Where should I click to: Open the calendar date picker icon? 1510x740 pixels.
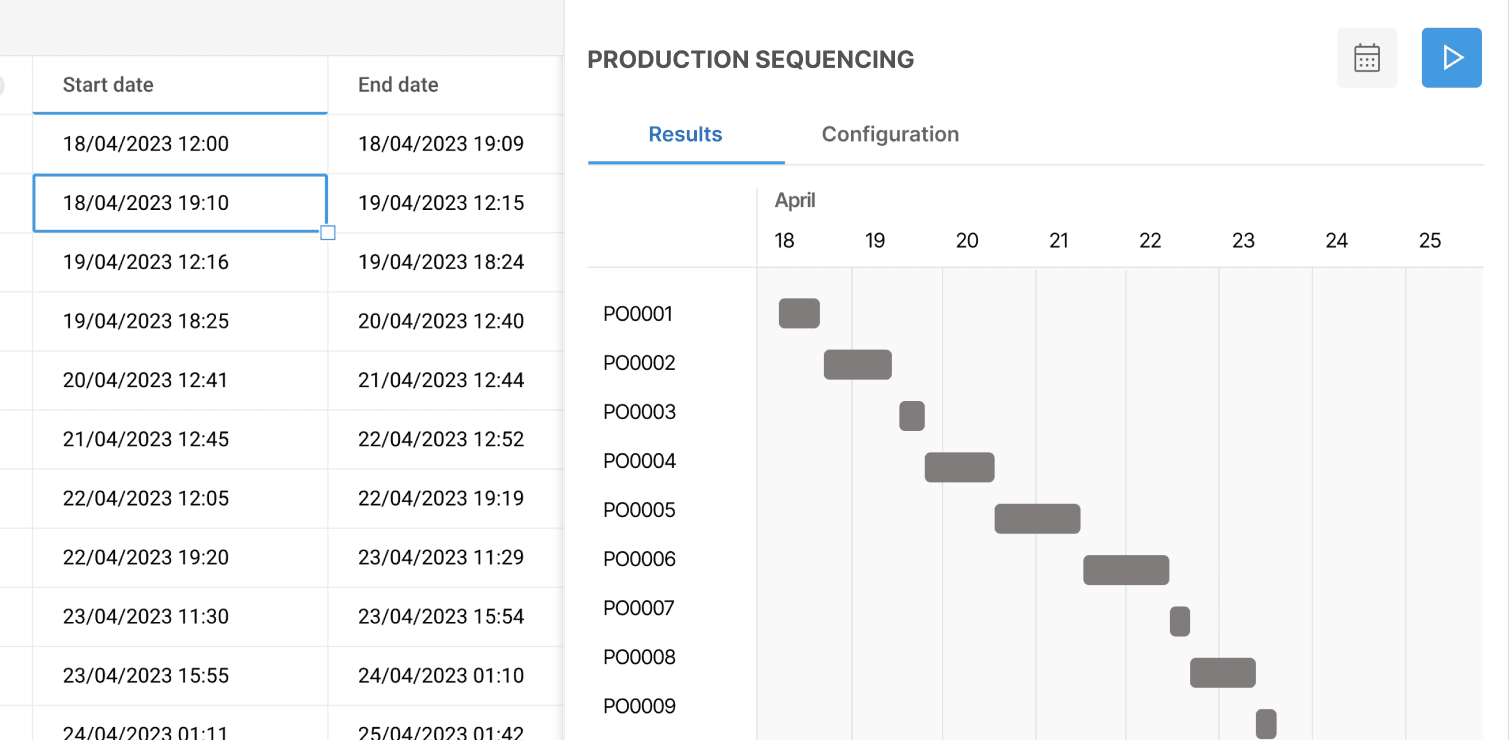click(x=1367, y=58)
